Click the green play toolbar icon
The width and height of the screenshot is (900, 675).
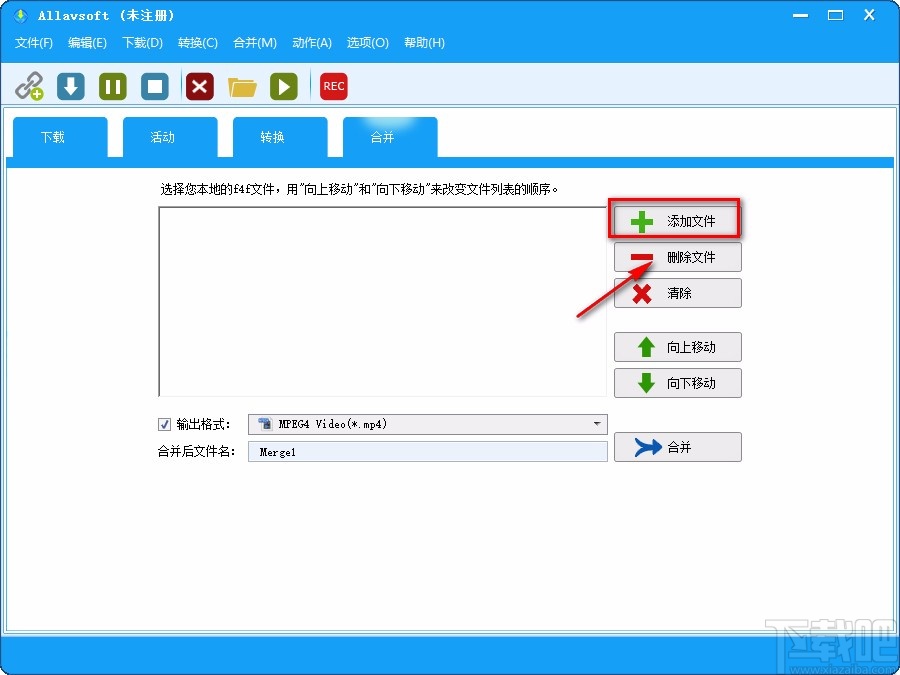284,86
